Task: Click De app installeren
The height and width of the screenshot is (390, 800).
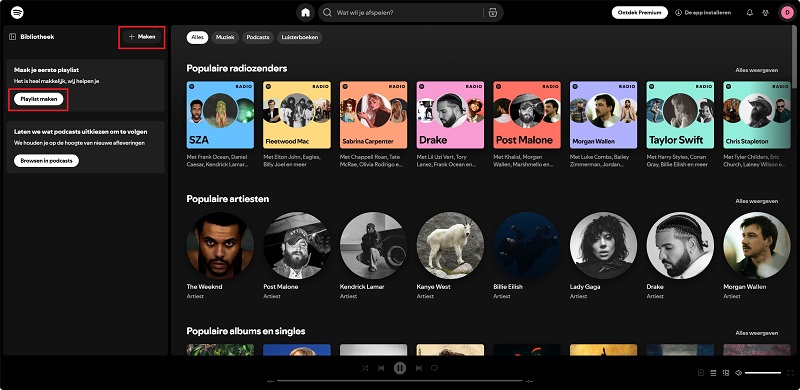Action: click(x=703, y=13)
